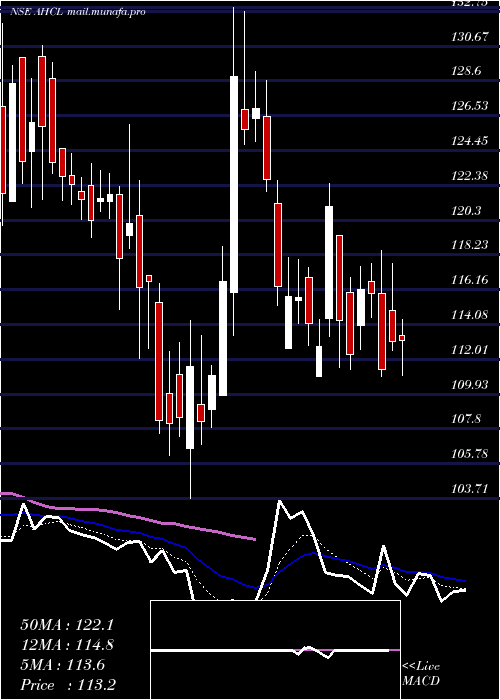The image size is (500, 700).
Task: Click the '5MA : 113.6' reading
Action: (x=63, y=665)
